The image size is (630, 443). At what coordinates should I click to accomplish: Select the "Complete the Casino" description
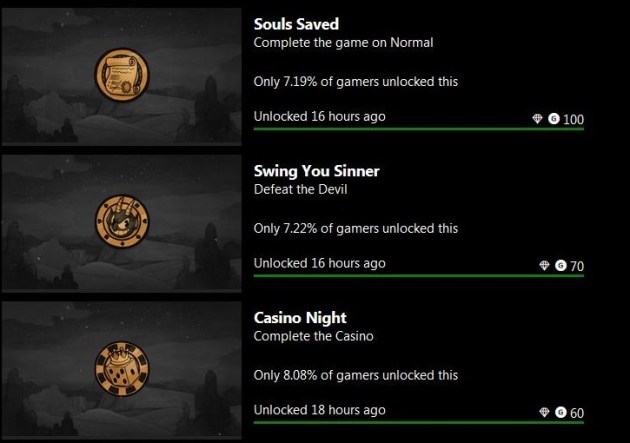pyautogui.click(x=313, y=336)
